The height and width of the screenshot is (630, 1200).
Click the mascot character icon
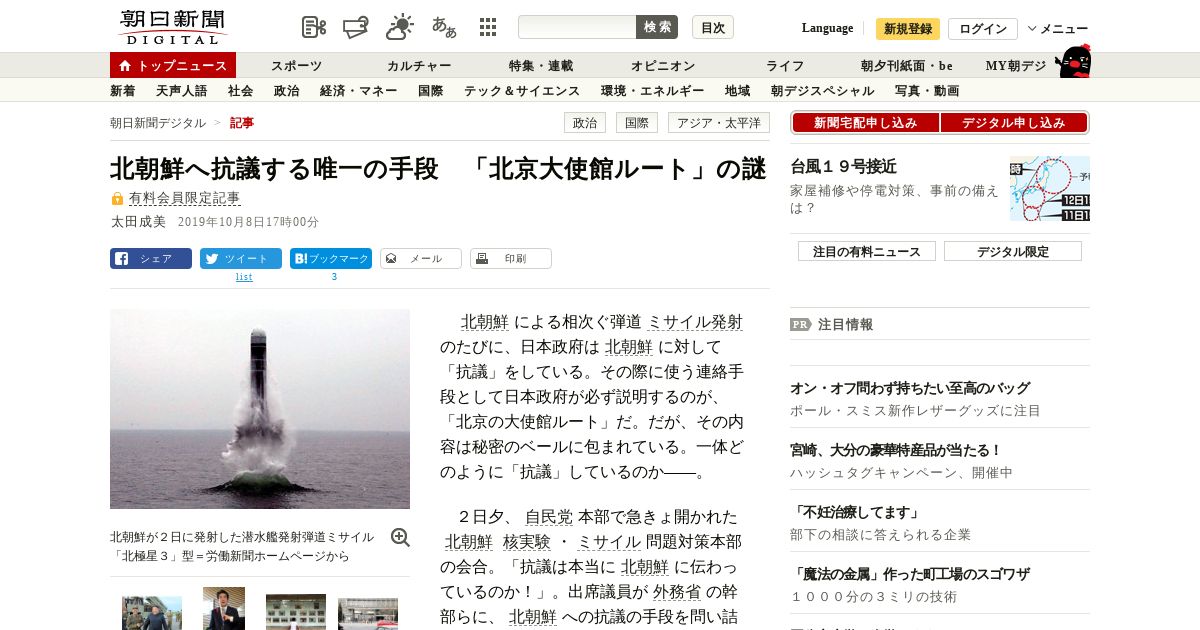(x=1073, y=61)
